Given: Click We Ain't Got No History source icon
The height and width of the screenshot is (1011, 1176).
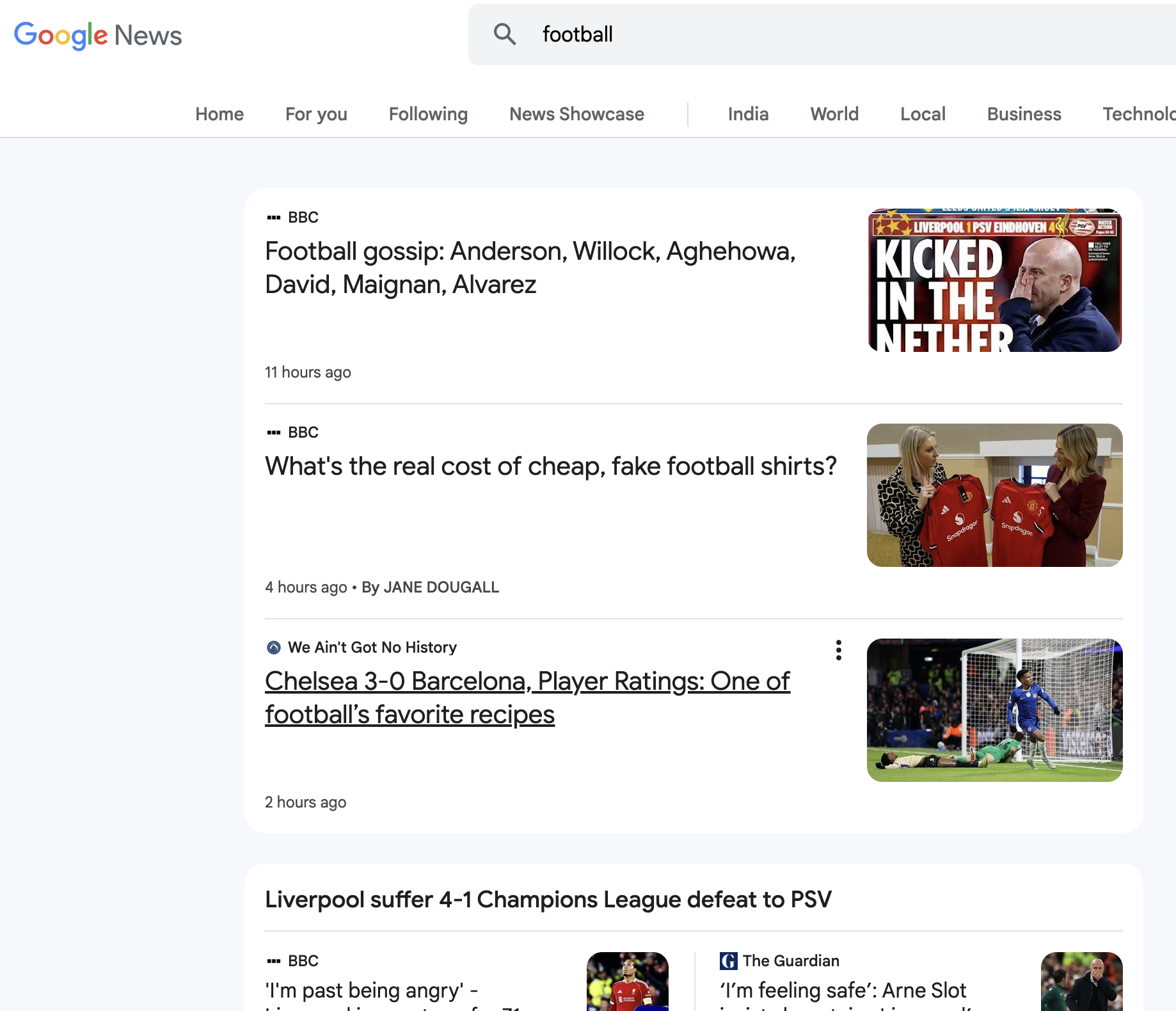Looking at the screenshot, I should point(274,648).
